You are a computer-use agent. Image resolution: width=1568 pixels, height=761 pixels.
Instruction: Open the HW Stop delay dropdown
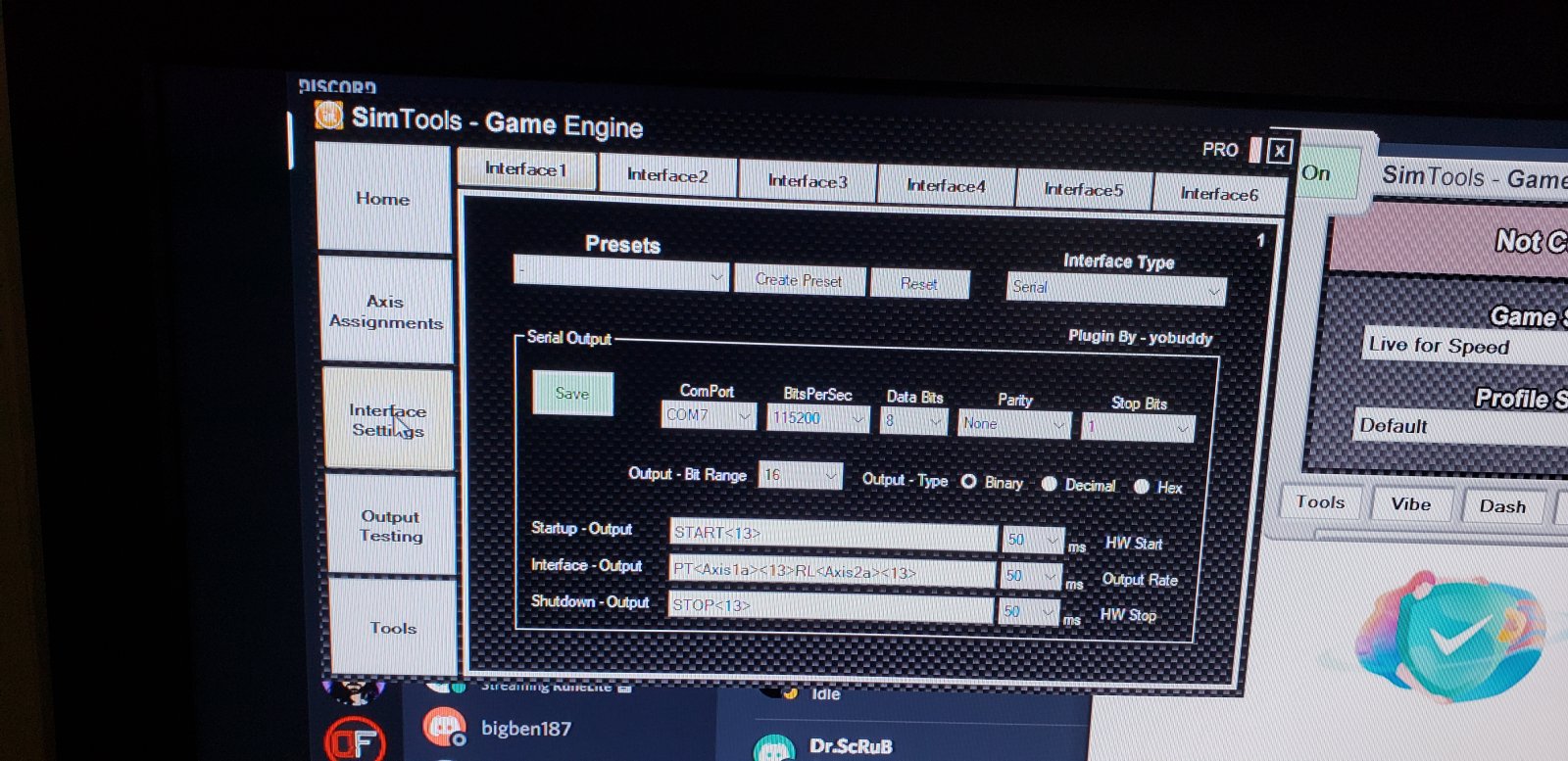[1028, 612]
